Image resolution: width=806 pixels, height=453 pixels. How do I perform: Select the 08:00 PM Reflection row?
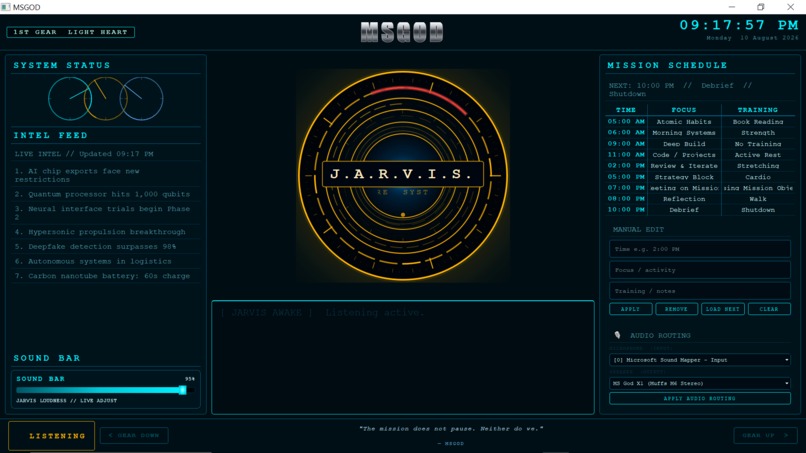click(700, 199)
